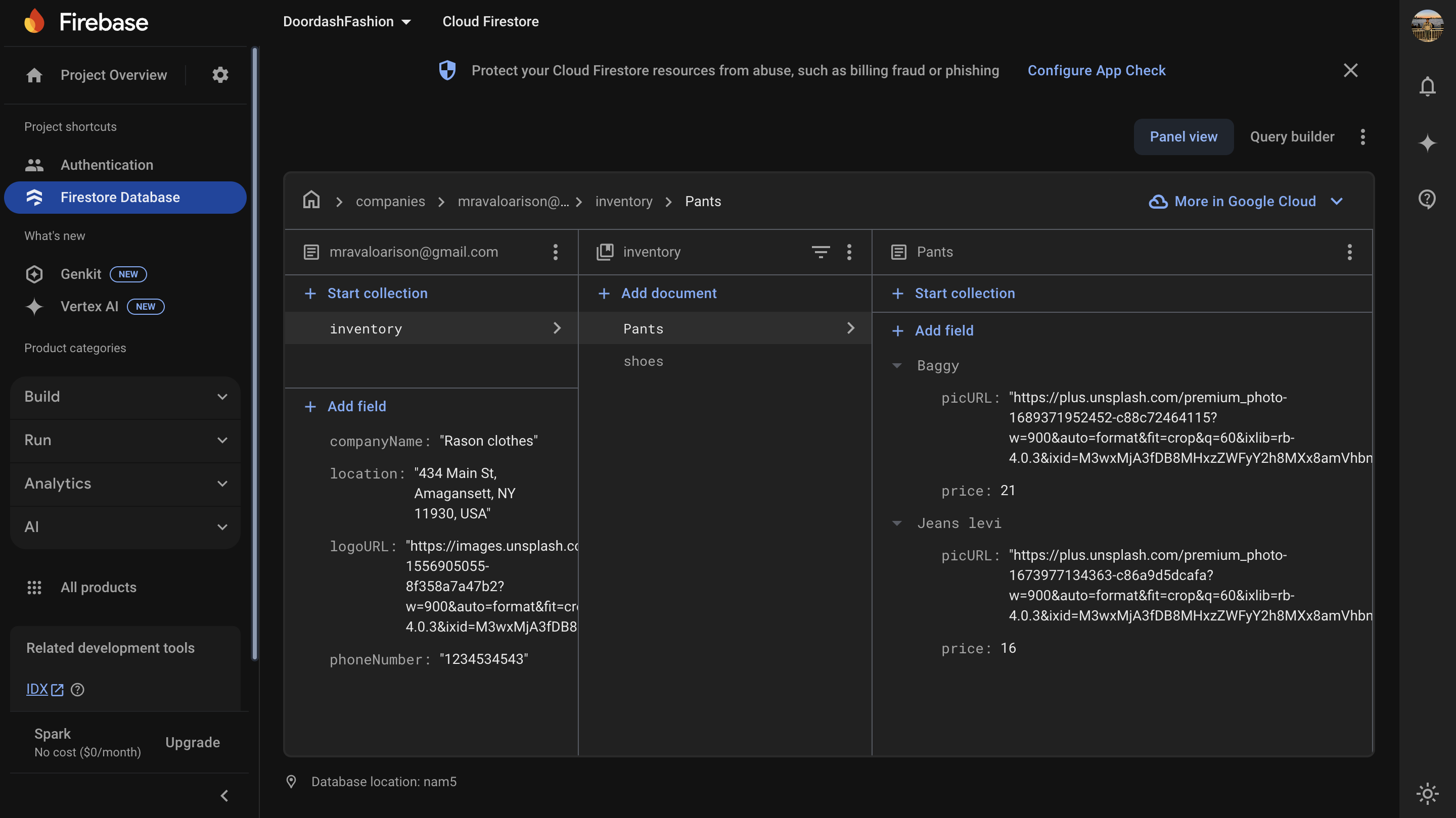Viewport: 1456px width, 818px height.
Task: Click phoneNumber value "1234534543"
Action: pyautogui.click(x=484, y=659)
